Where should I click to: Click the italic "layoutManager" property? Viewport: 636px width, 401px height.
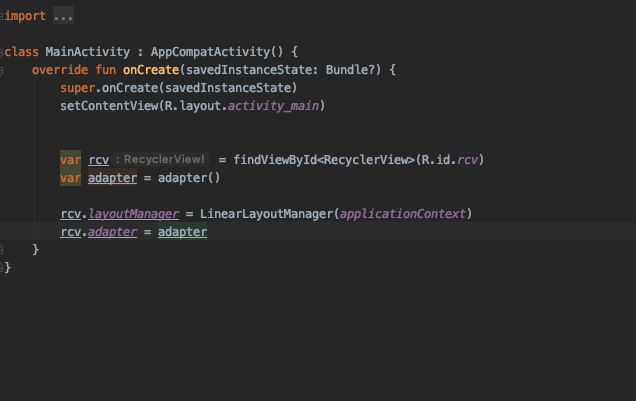pos(133,214)
